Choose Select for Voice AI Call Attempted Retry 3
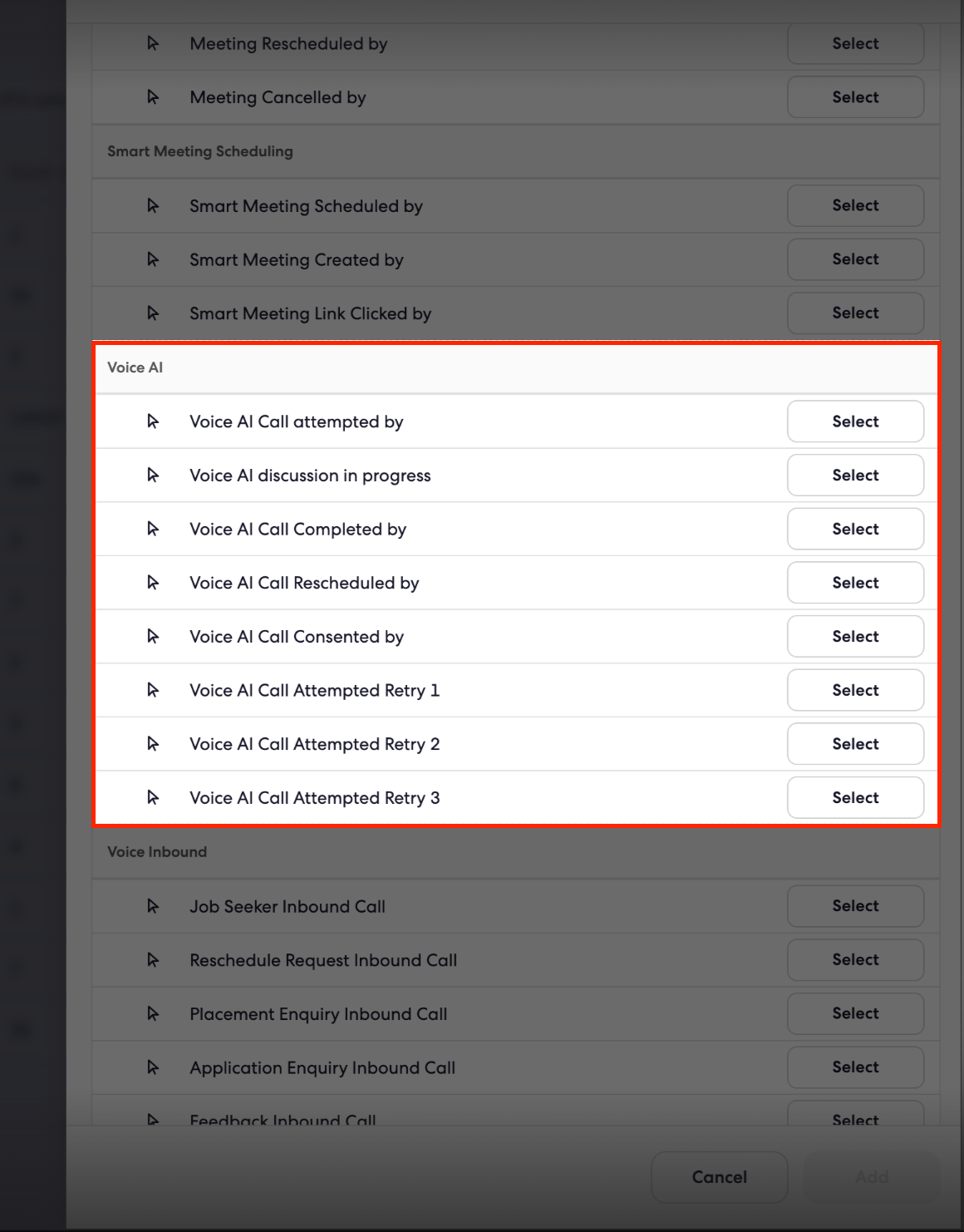Image resolution: width=964 pixels, height=1232 pixels. (855, 798)
